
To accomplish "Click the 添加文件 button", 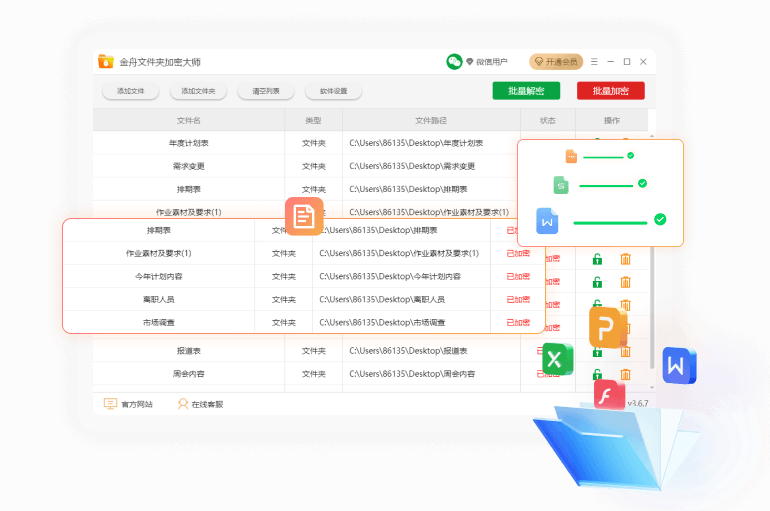I will click(131, 91).
